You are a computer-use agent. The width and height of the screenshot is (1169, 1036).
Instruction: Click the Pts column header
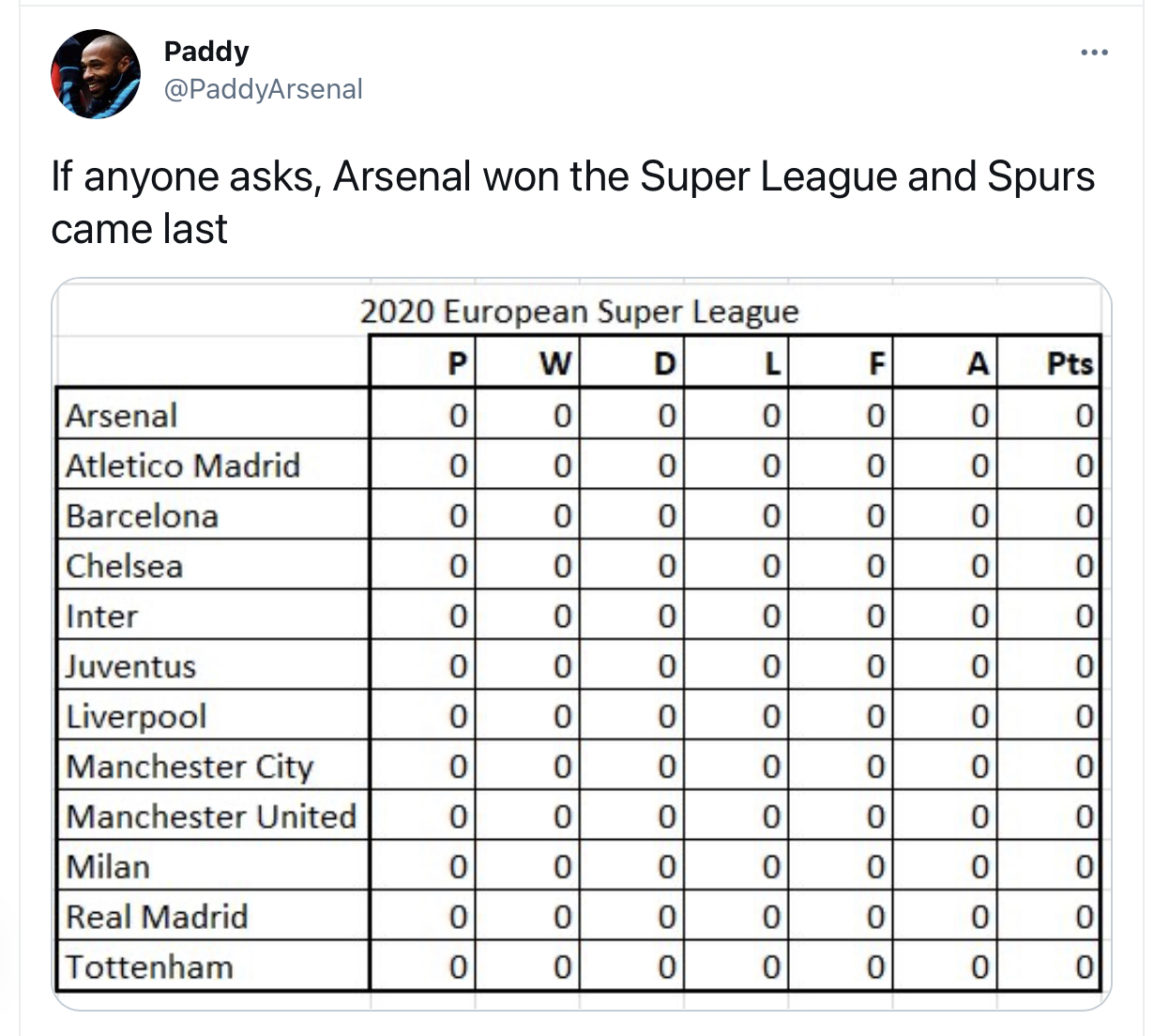1070,363
